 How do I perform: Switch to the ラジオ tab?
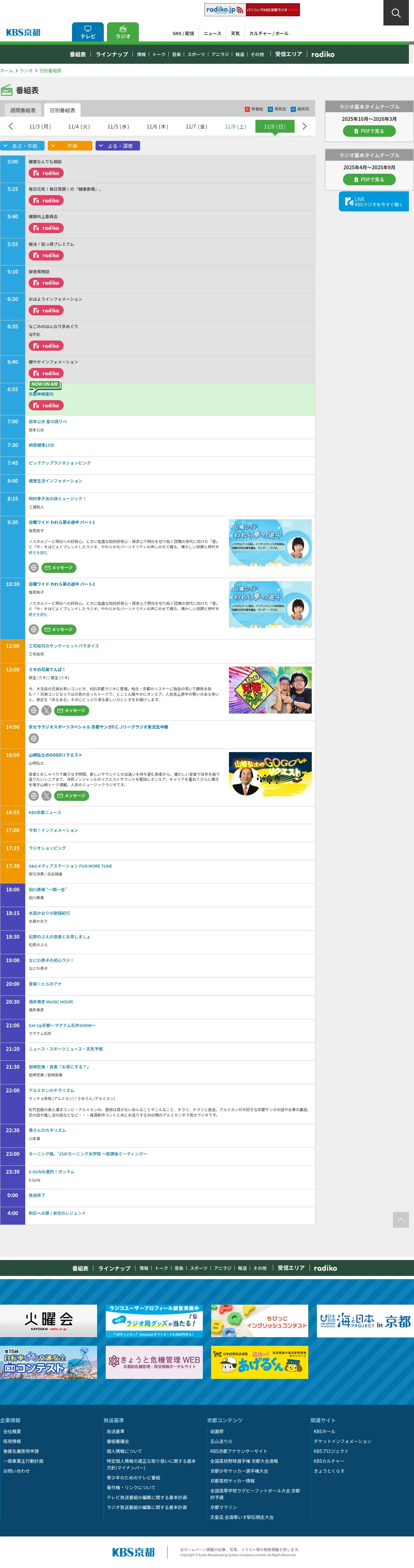[x=123, y=32]
